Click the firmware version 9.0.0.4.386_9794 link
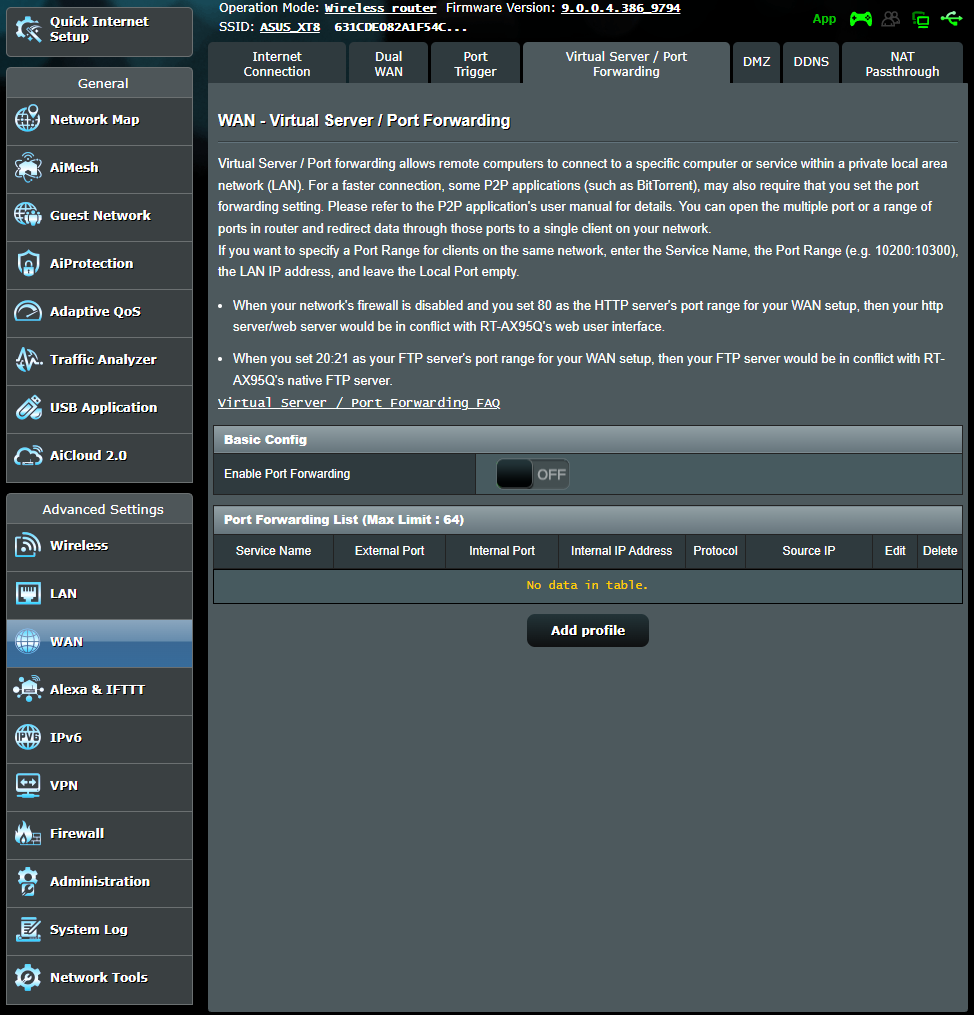Screen dimensions: 974x1015 pos(621,8)
